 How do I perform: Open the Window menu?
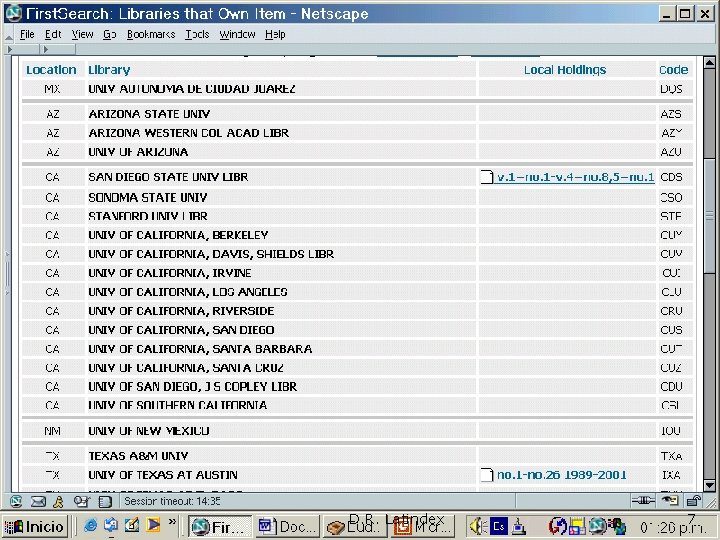(237, 34)
